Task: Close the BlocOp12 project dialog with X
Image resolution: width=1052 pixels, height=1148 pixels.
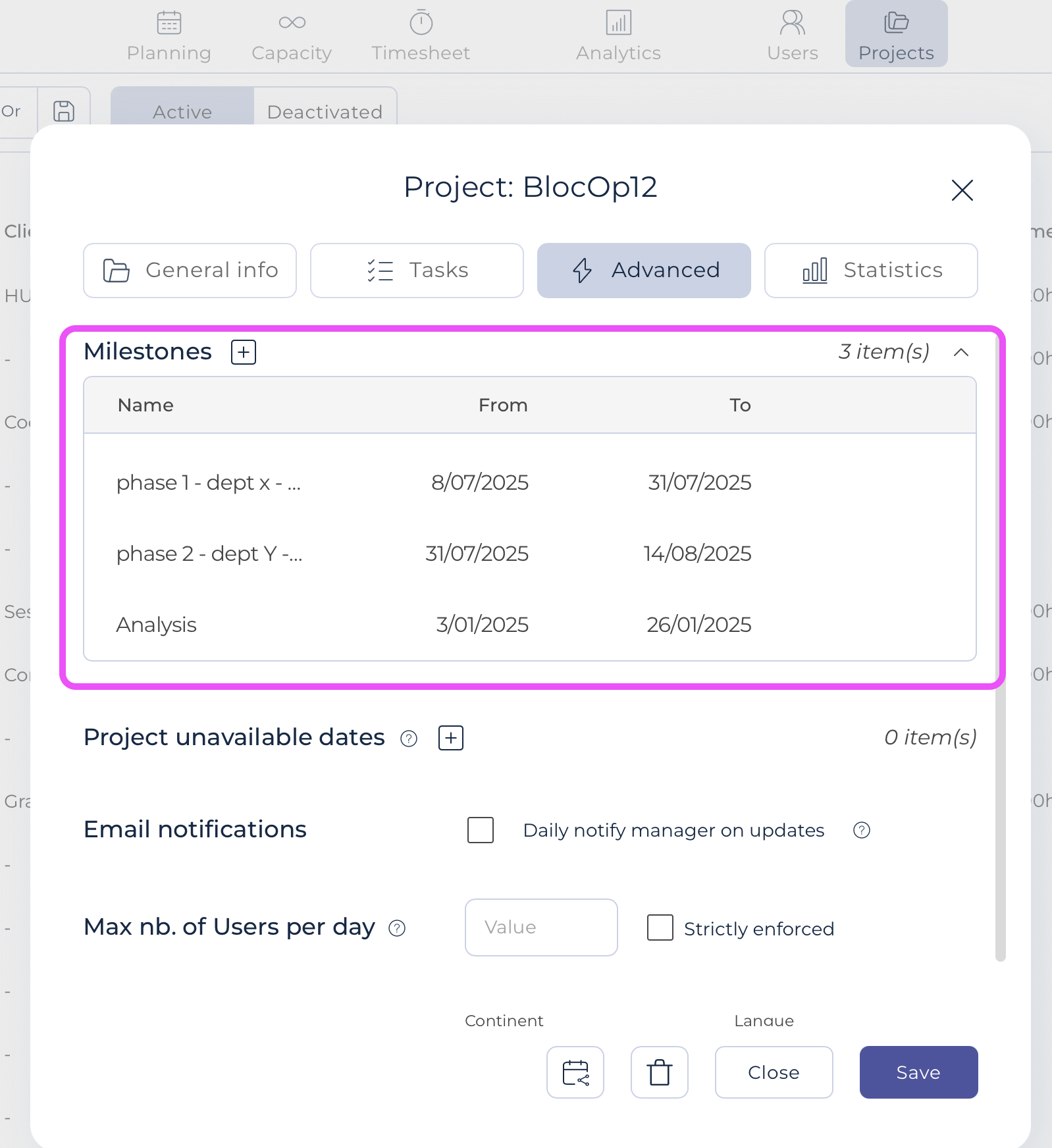Action: pyautogui.click(x=962, y=190)
